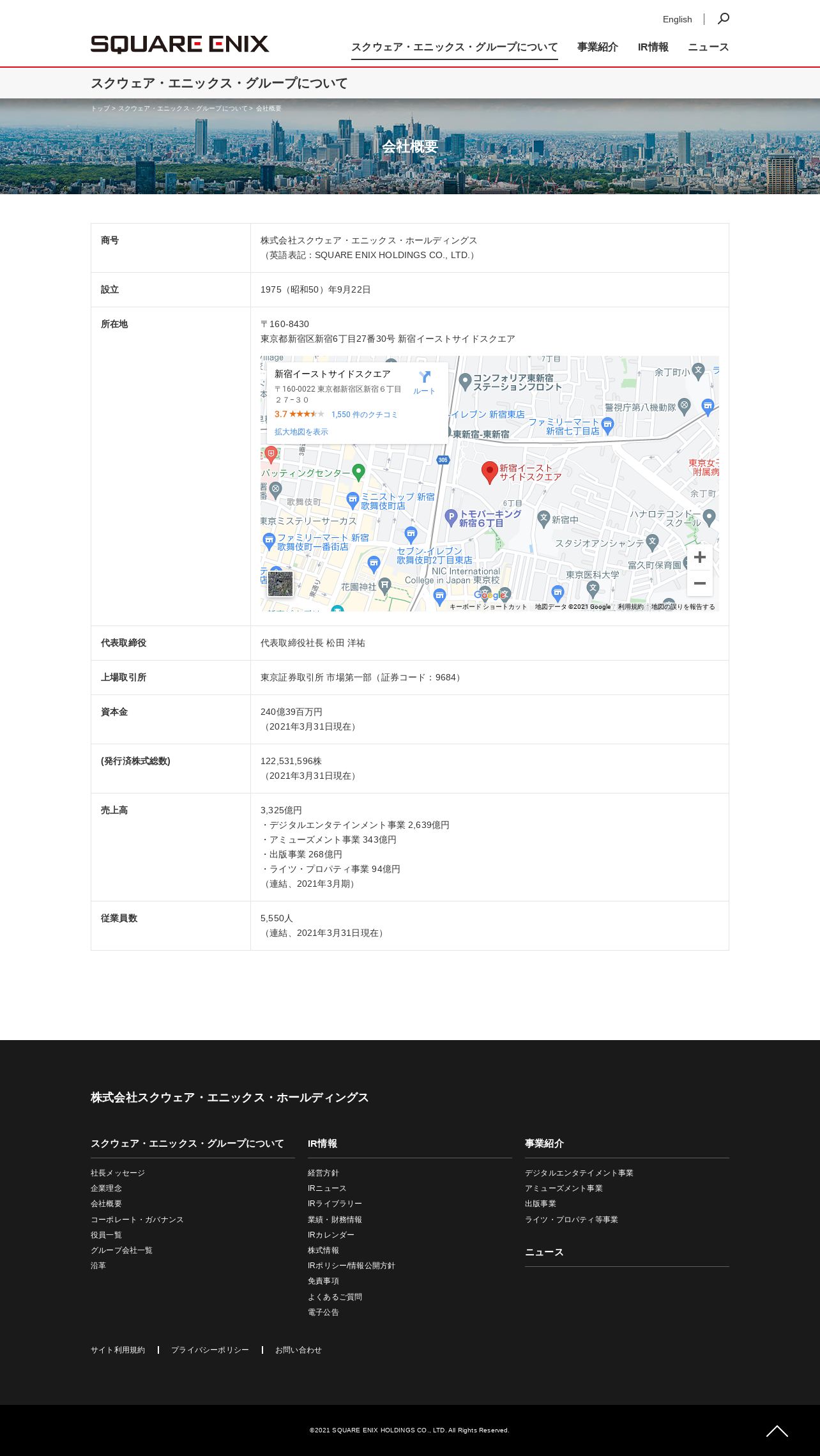Click the 新宿中 school marker

click(x=543, y=519)
